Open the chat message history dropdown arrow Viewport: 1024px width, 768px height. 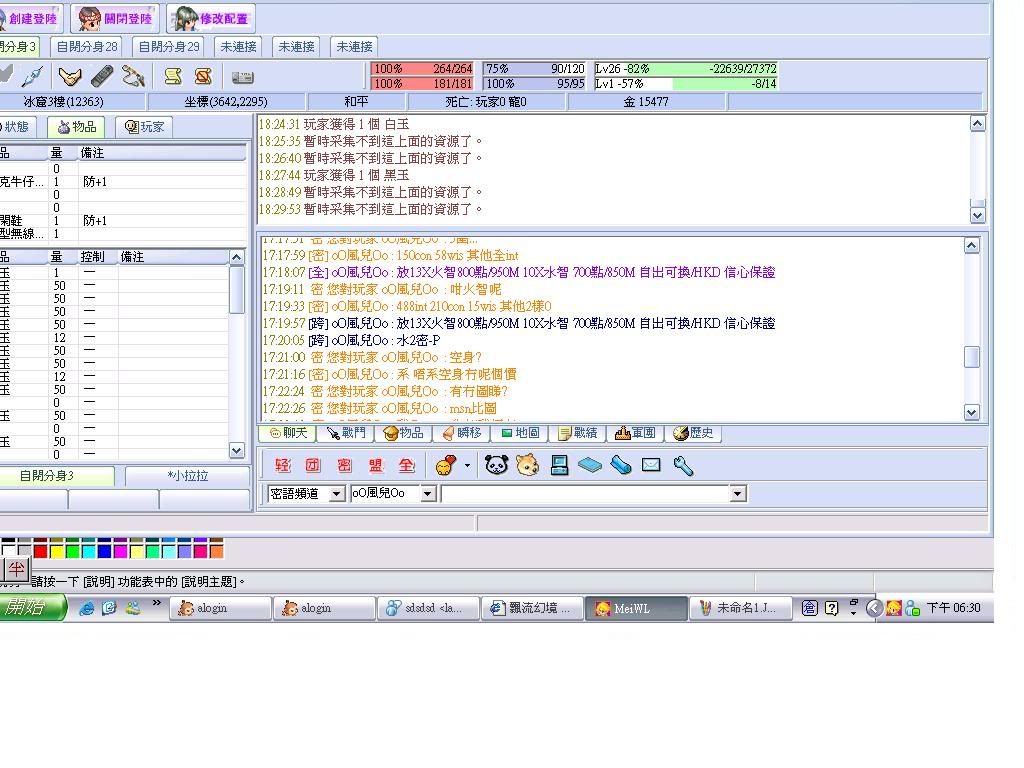[x=738, y=494]
